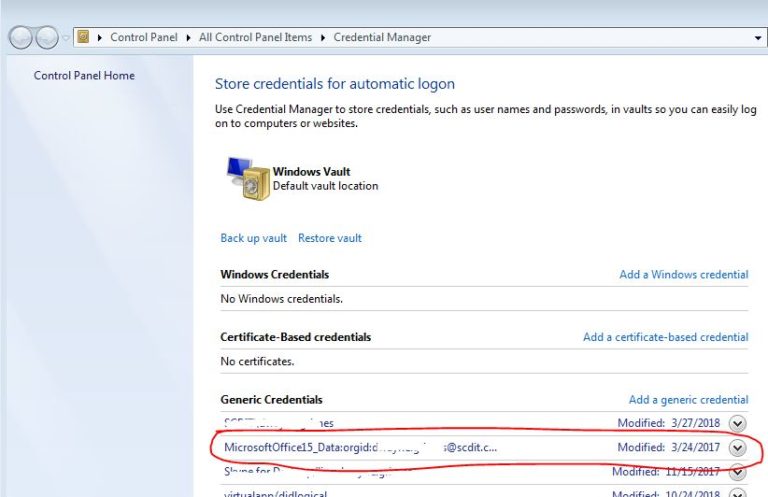Image resolution: width=768 pixels, height=497 pixels.
Task: Expand the MicrosoftOffice15_Data credential chevron
Action: [x=738, y=447]
